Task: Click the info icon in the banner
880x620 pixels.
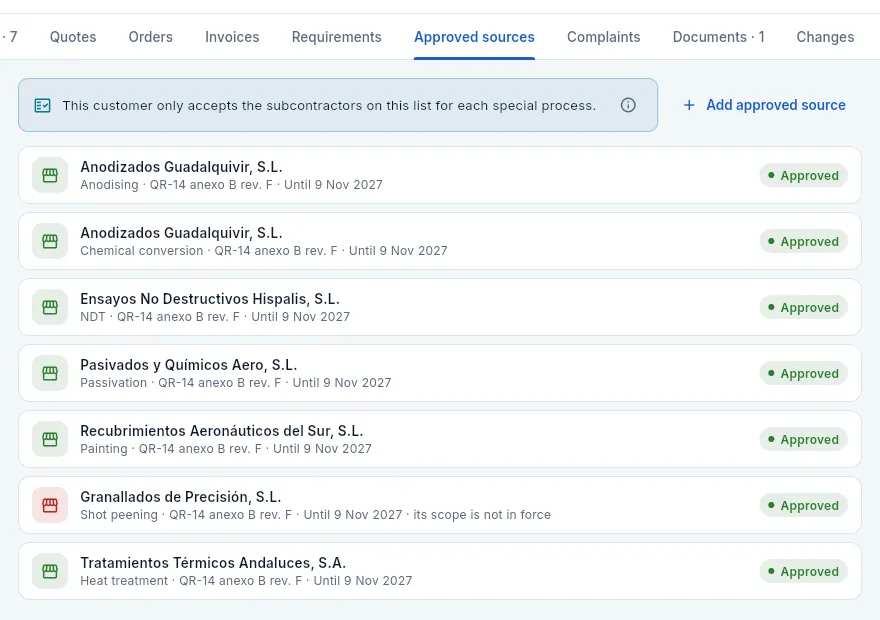Action: 628,105
